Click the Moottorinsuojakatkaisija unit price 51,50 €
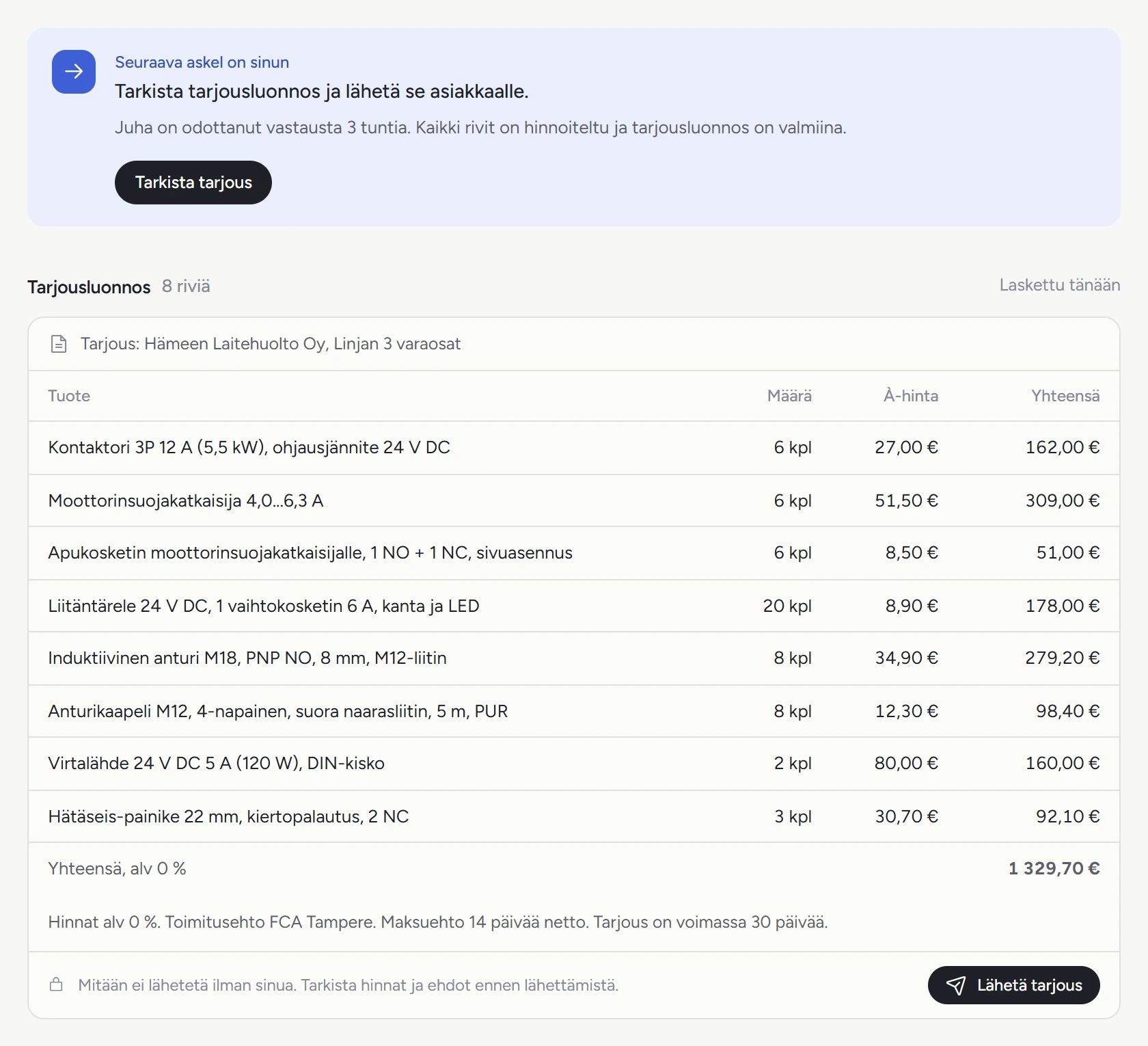Screen dimensions: 1148x1046 907,500
